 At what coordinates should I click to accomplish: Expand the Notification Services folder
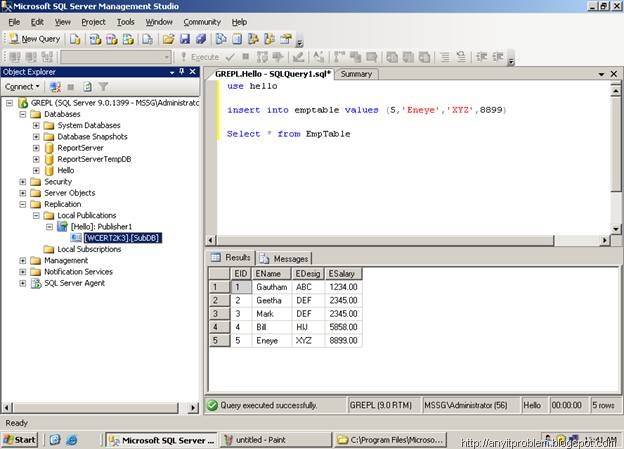23,272
